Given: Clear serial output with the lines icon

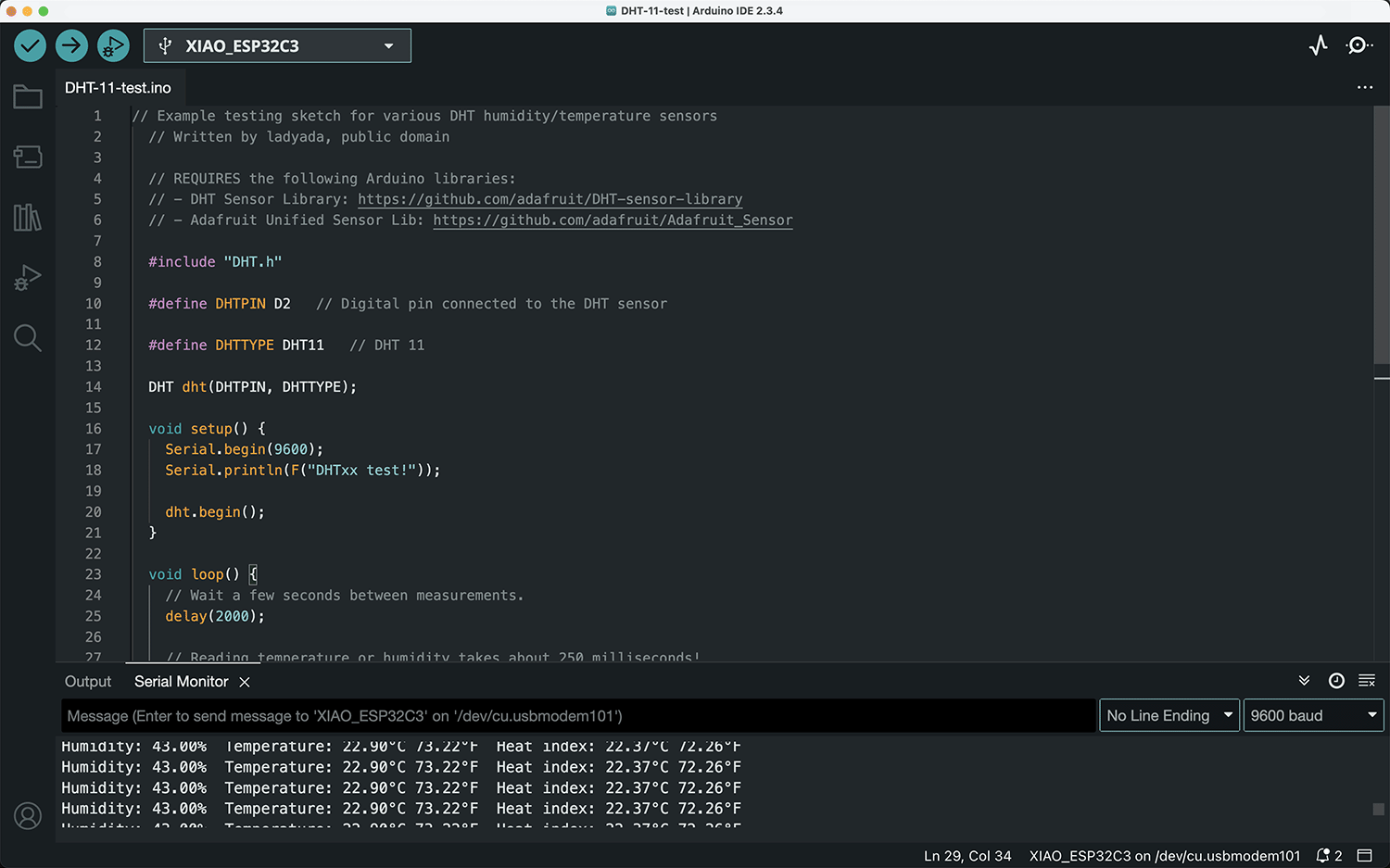Looking at the screenshot, I should (x=1367, y=681).
